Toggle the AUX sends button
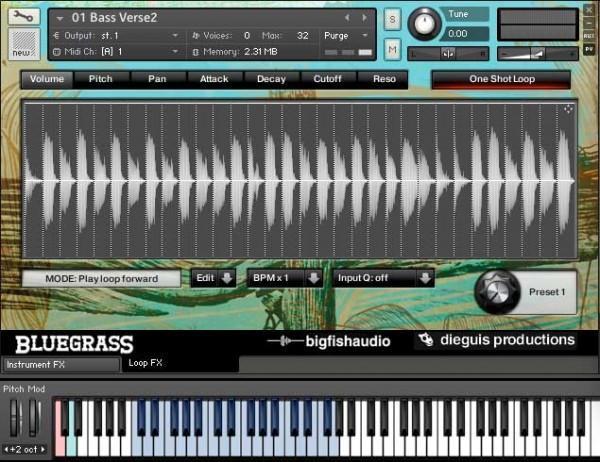This screenshot has height=462, width=600. (589, 36)
